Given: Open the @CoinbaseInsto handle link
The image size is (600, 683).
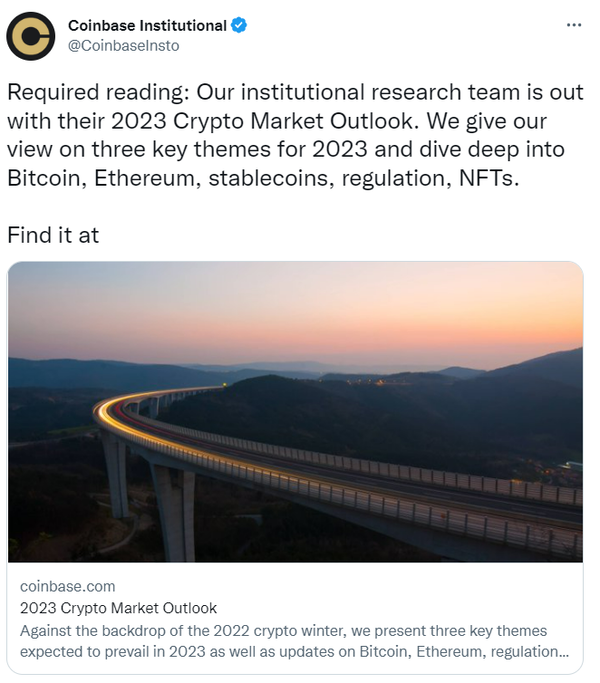Looking at the screenshot, I should pyautogui.click(x=123, y=46).
